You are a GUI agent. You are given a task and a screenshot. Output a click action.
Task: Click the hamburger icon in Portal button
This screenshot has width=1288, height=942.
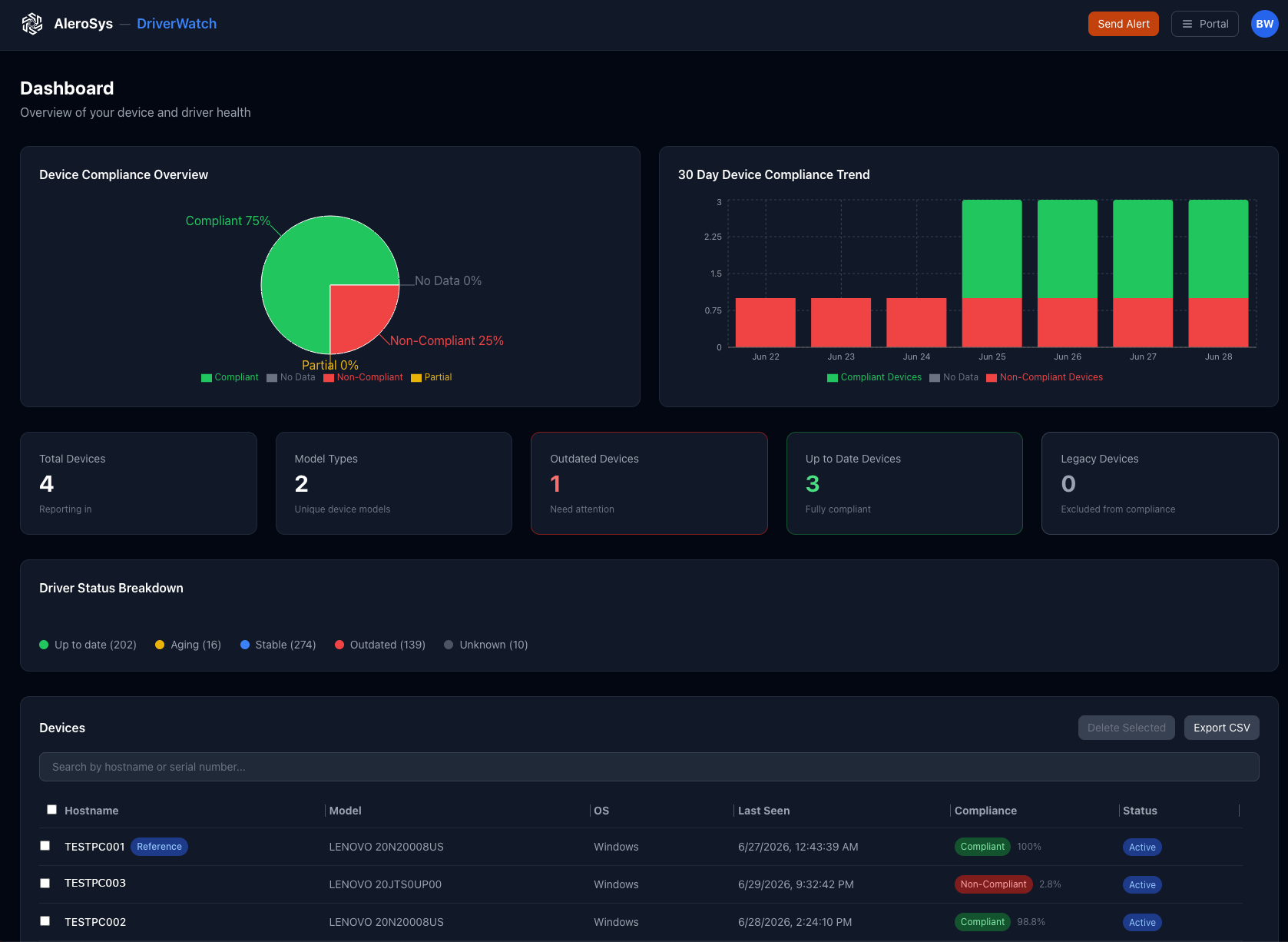1187,24
